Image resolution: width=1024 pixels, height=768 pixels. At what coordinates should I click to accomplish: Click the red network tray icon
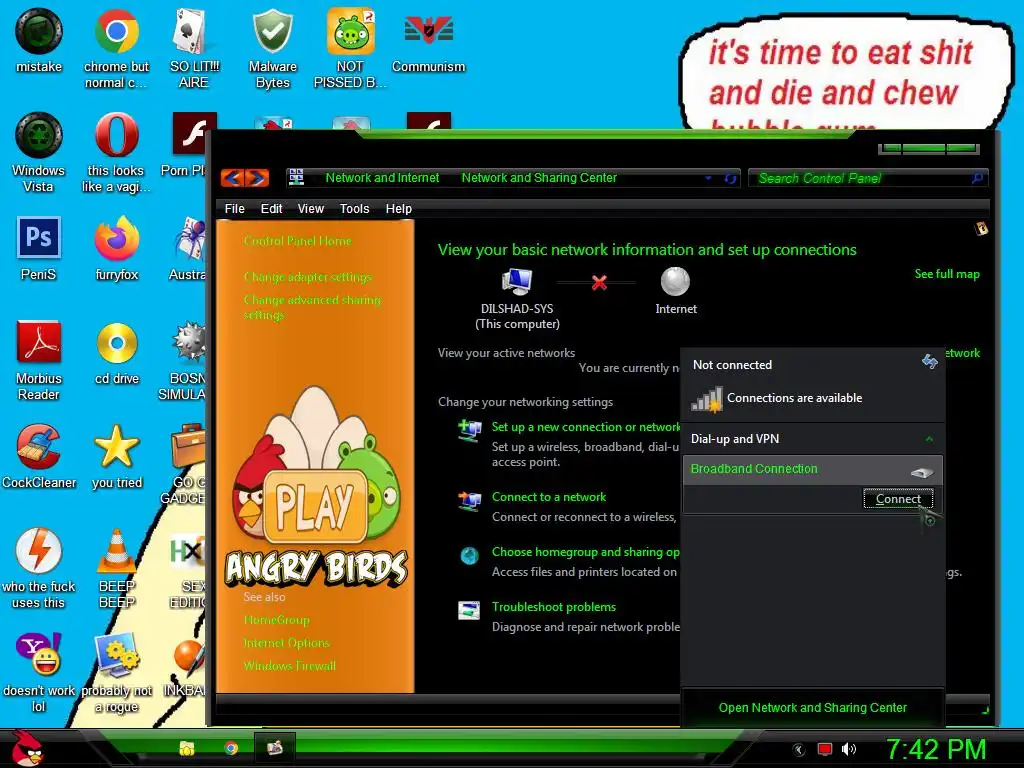click(825, 749)
